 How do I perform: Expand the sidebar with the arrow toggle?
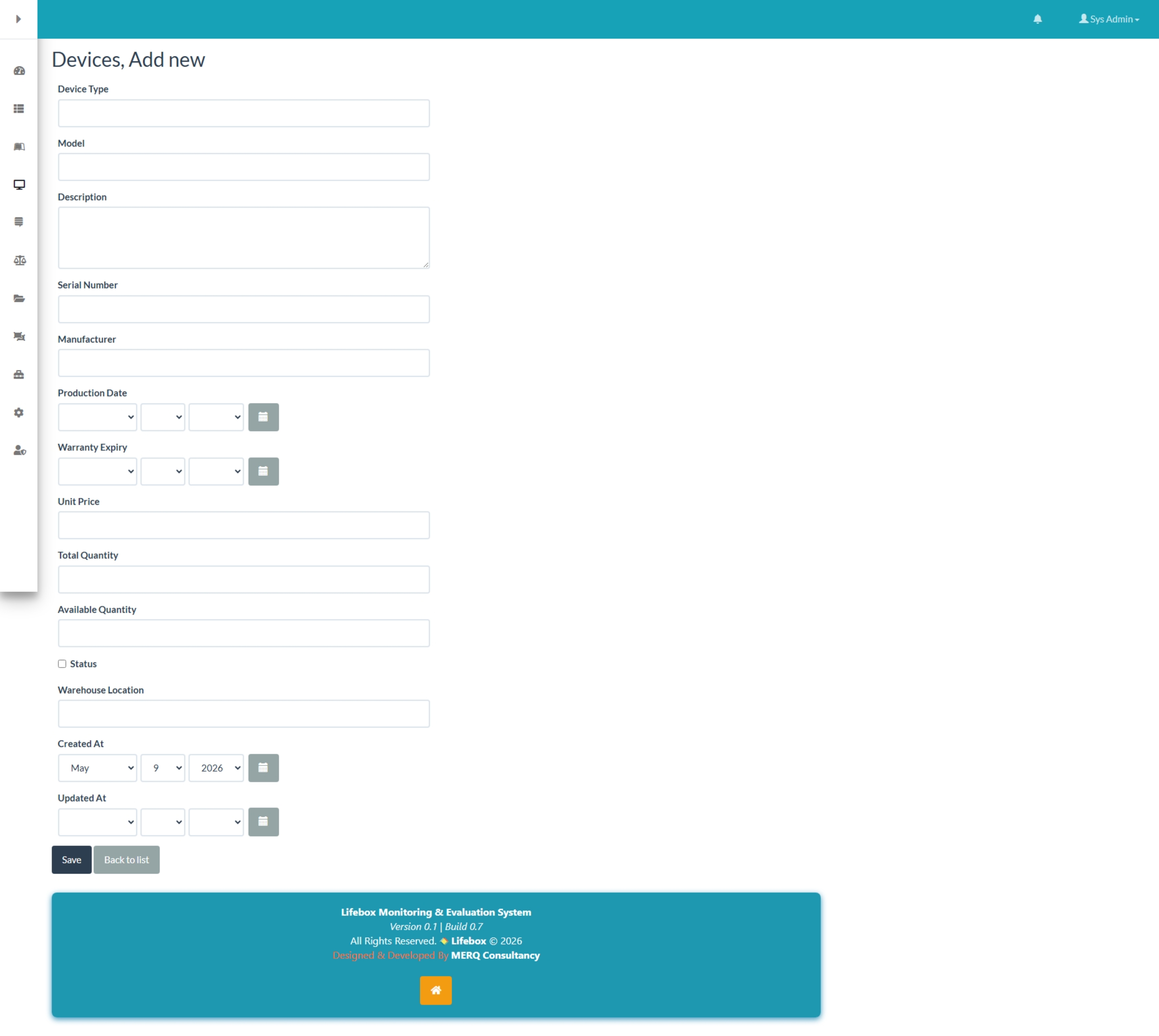pyautogui.click(x=18, y=19)
